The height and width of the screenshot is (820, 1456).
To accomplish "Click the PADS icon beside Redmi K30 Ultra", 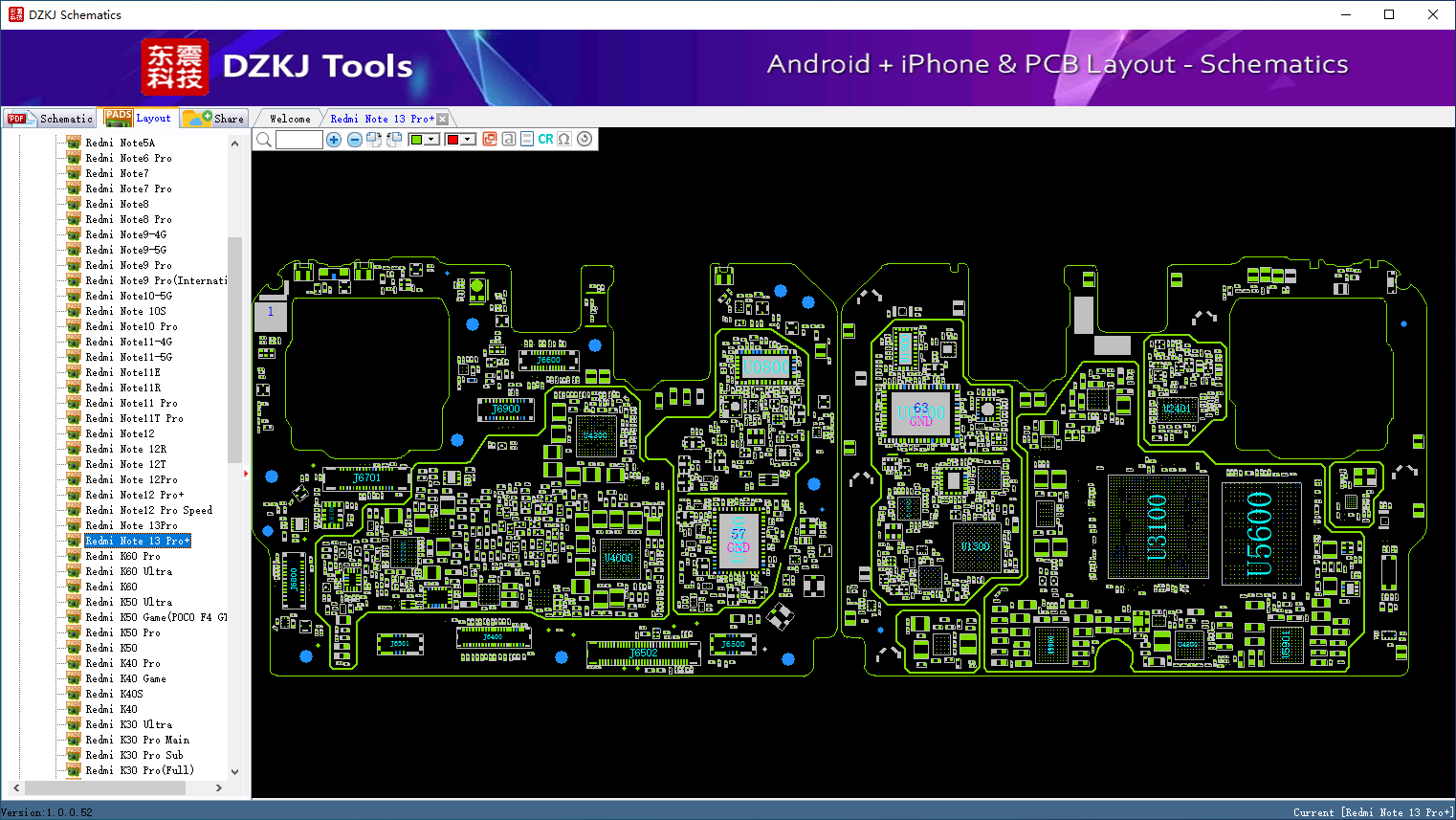I will (74, 724).
